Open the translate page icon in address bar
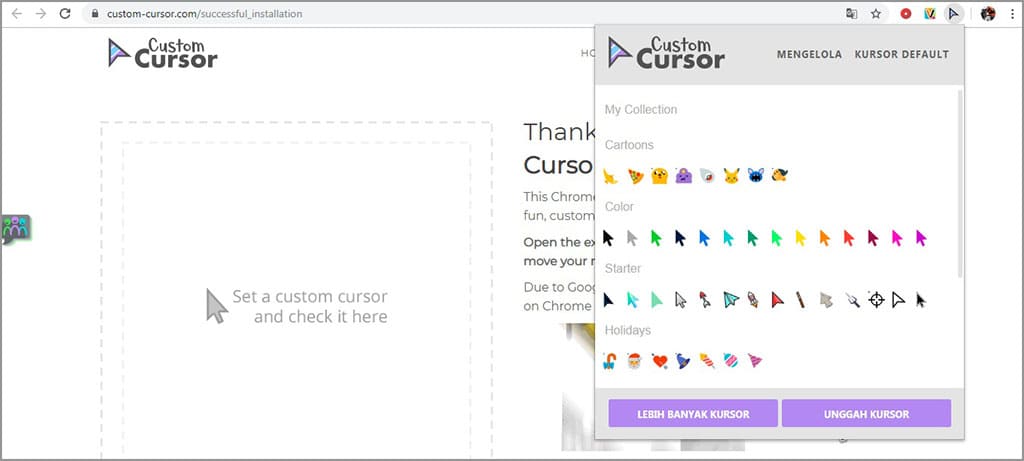 [x=851, y=14]
